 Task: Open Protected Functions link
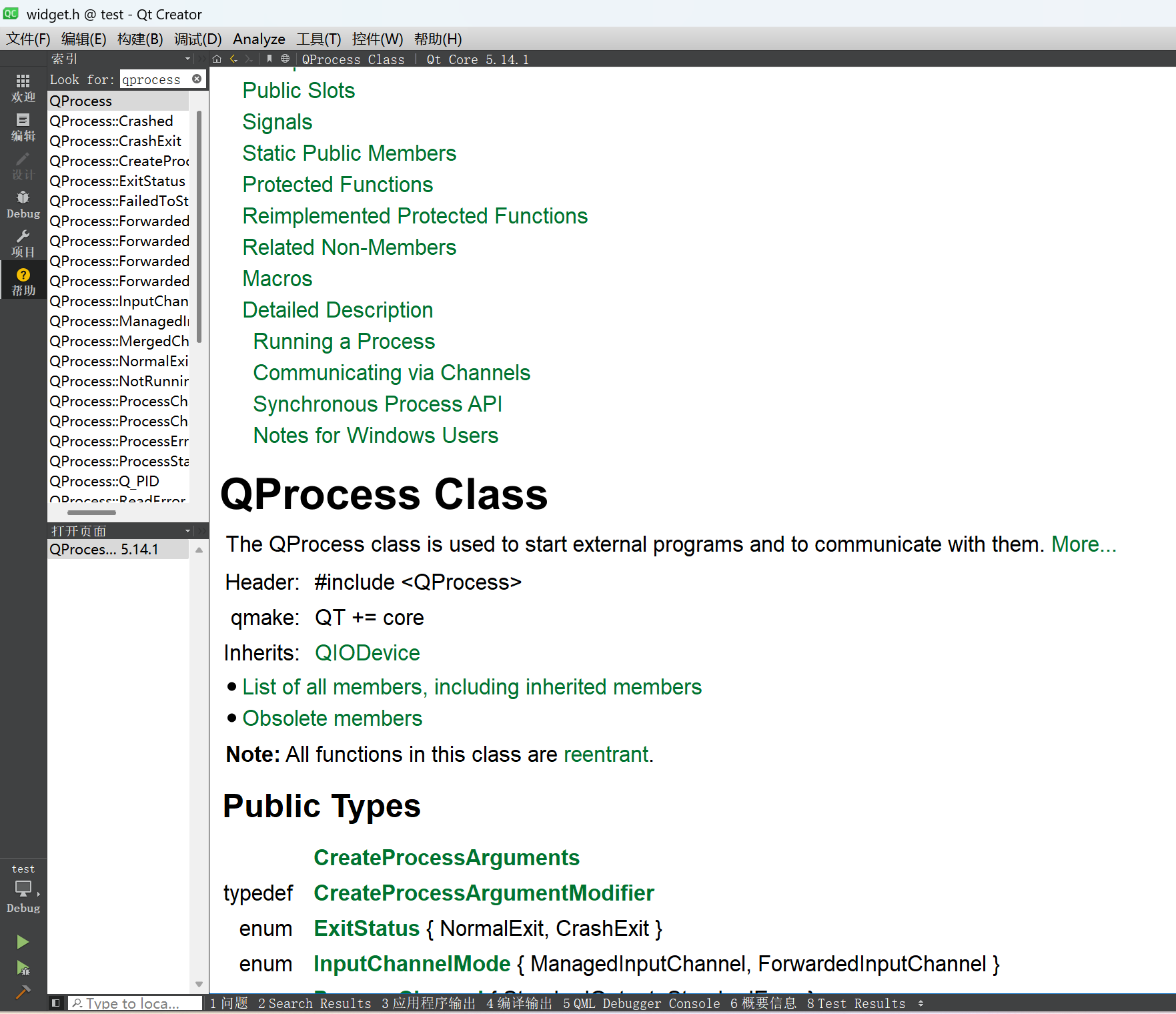coord(338,185)
